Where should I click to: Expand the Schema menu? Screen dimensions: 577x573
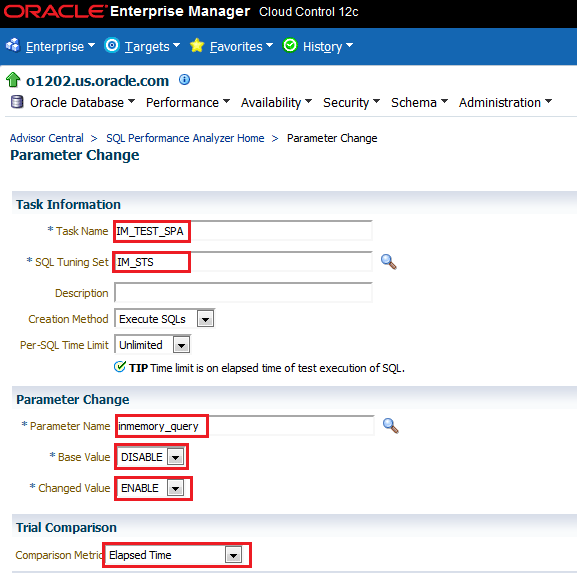click(x=420, y=102)
